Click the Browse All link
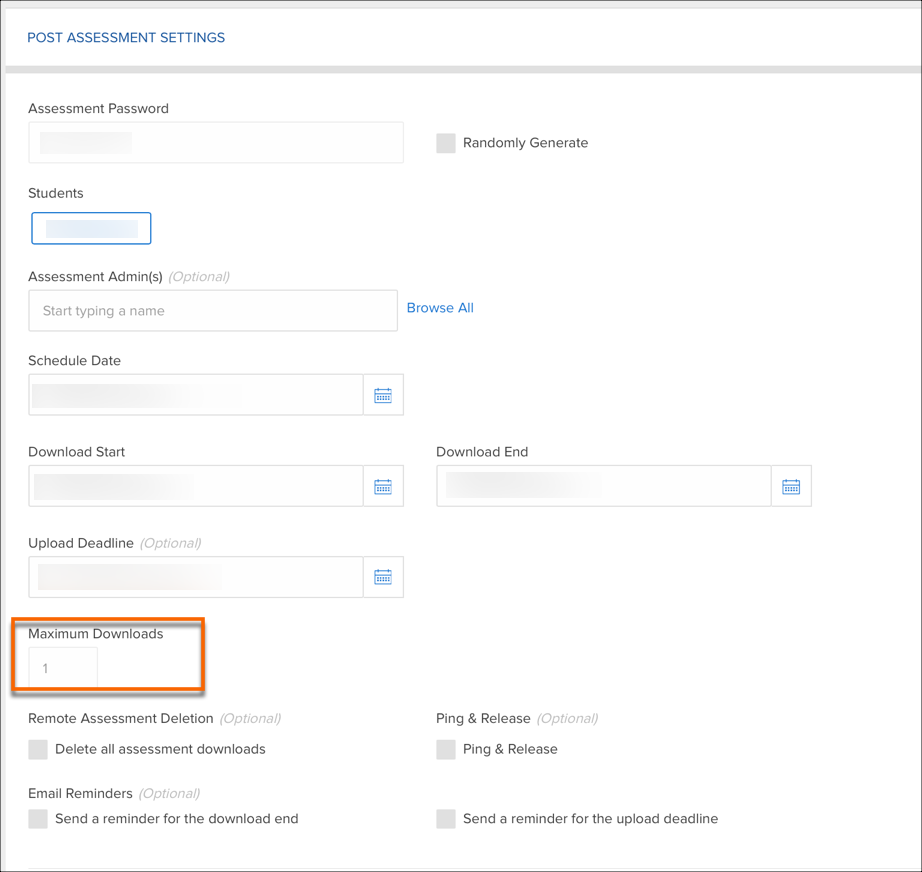The height and width of the screenshot is (872, 922). click(440, 308)
